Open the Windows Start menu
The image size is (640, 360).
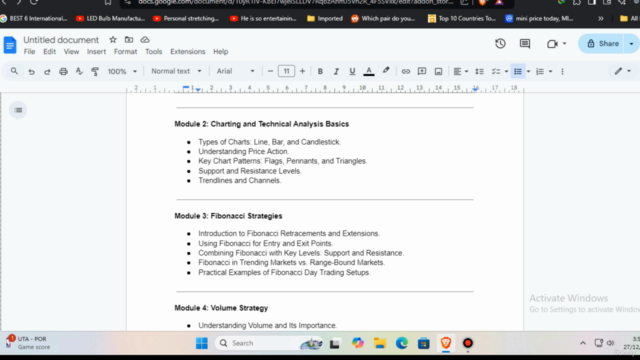[202, 343]
